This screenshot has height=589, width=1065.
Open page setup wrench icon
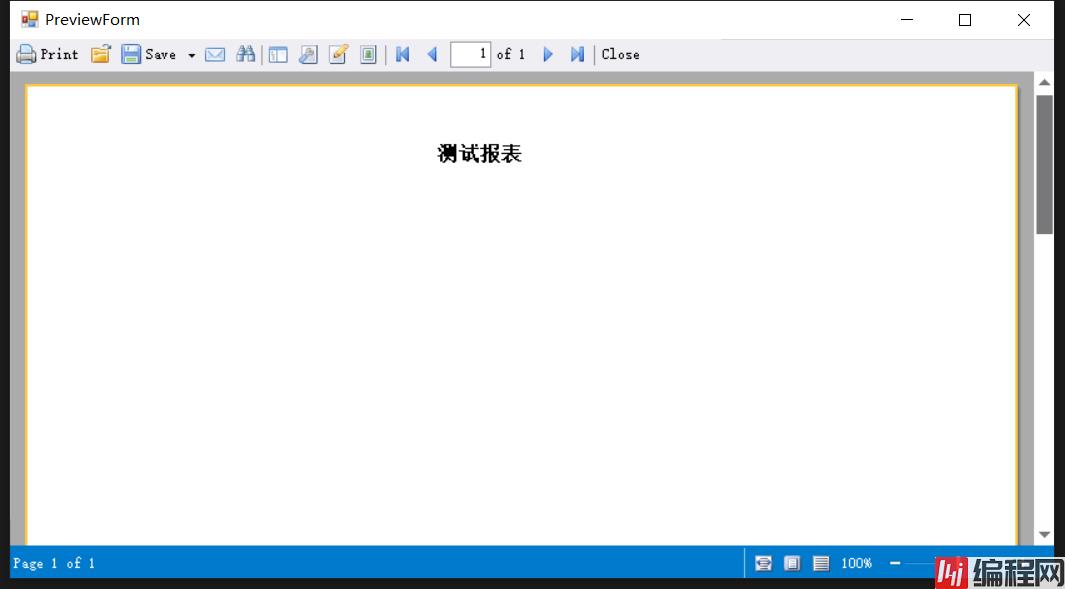(308, 55)
